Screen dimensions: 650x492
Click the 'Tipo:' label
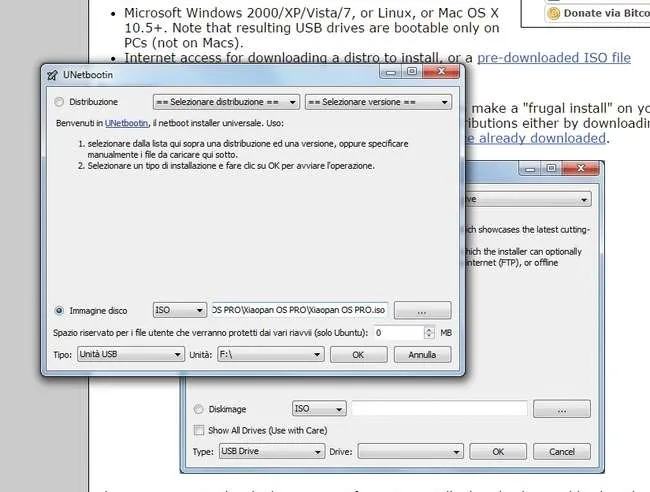click(x=63, y=355)
